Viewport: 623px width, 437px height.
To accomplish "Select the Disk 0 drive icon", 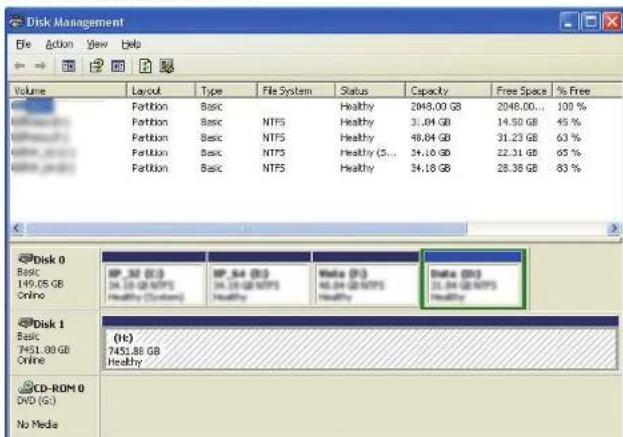I will [x=25, y=259].
